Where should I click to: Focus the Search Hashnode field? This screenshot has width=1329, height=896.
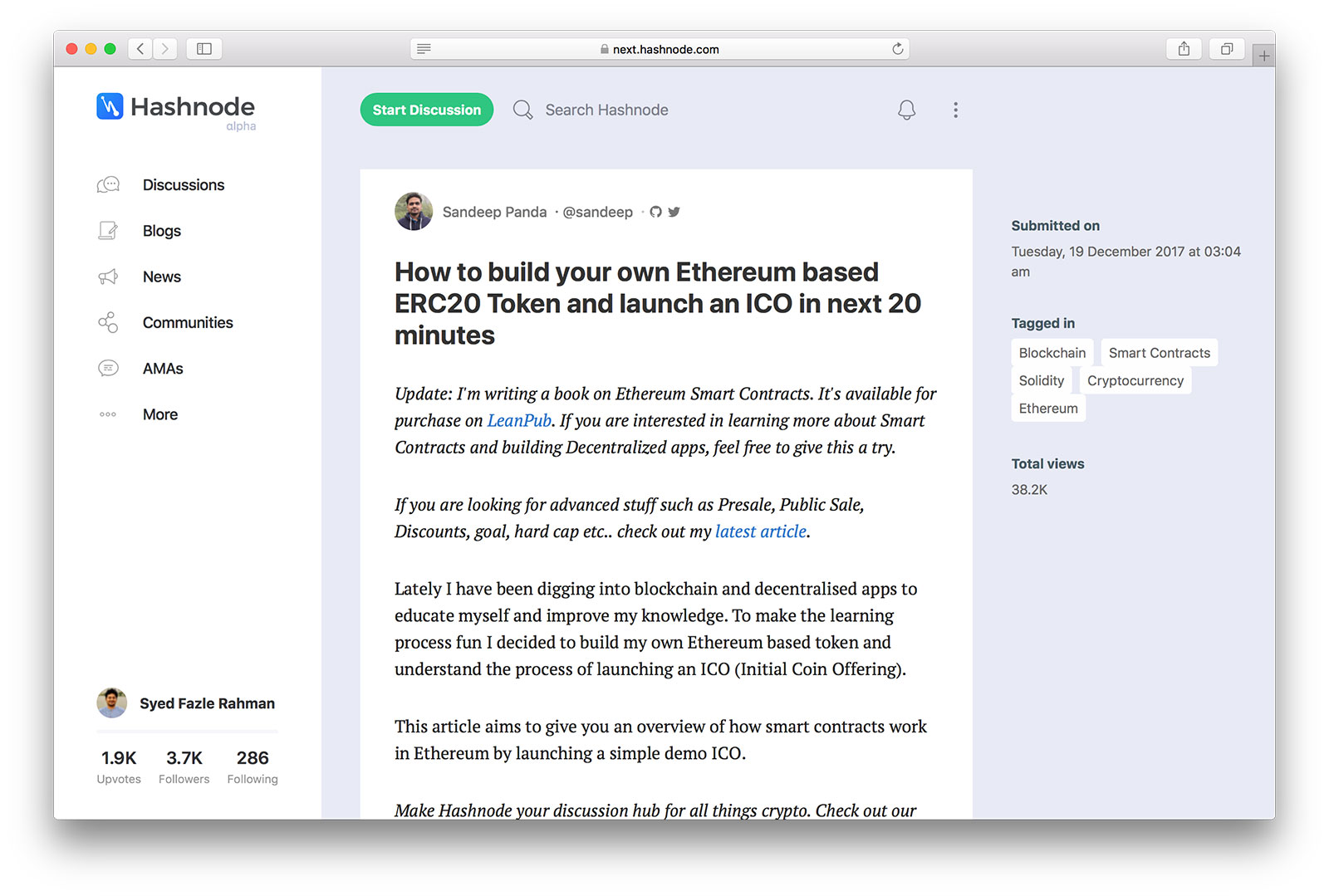click(x=606, y=110)
